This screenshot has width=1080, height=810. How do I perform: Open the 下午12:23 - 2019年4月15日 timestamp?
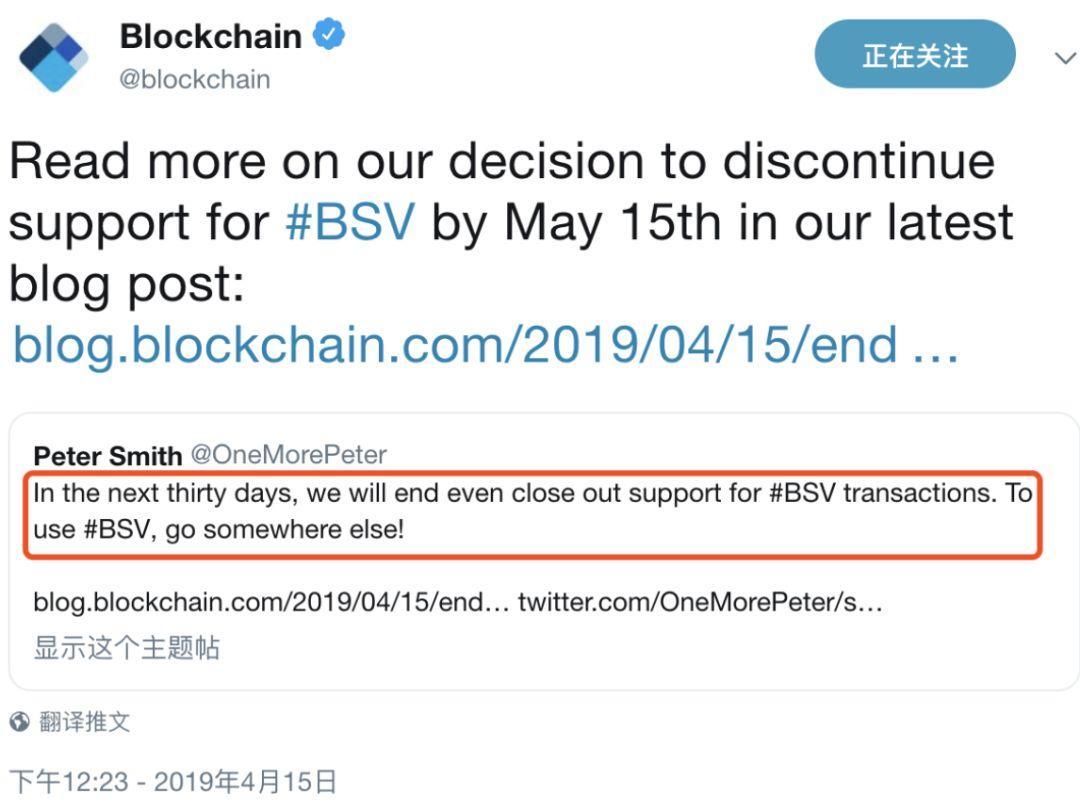pyautogui.click(x=173, y=782)
